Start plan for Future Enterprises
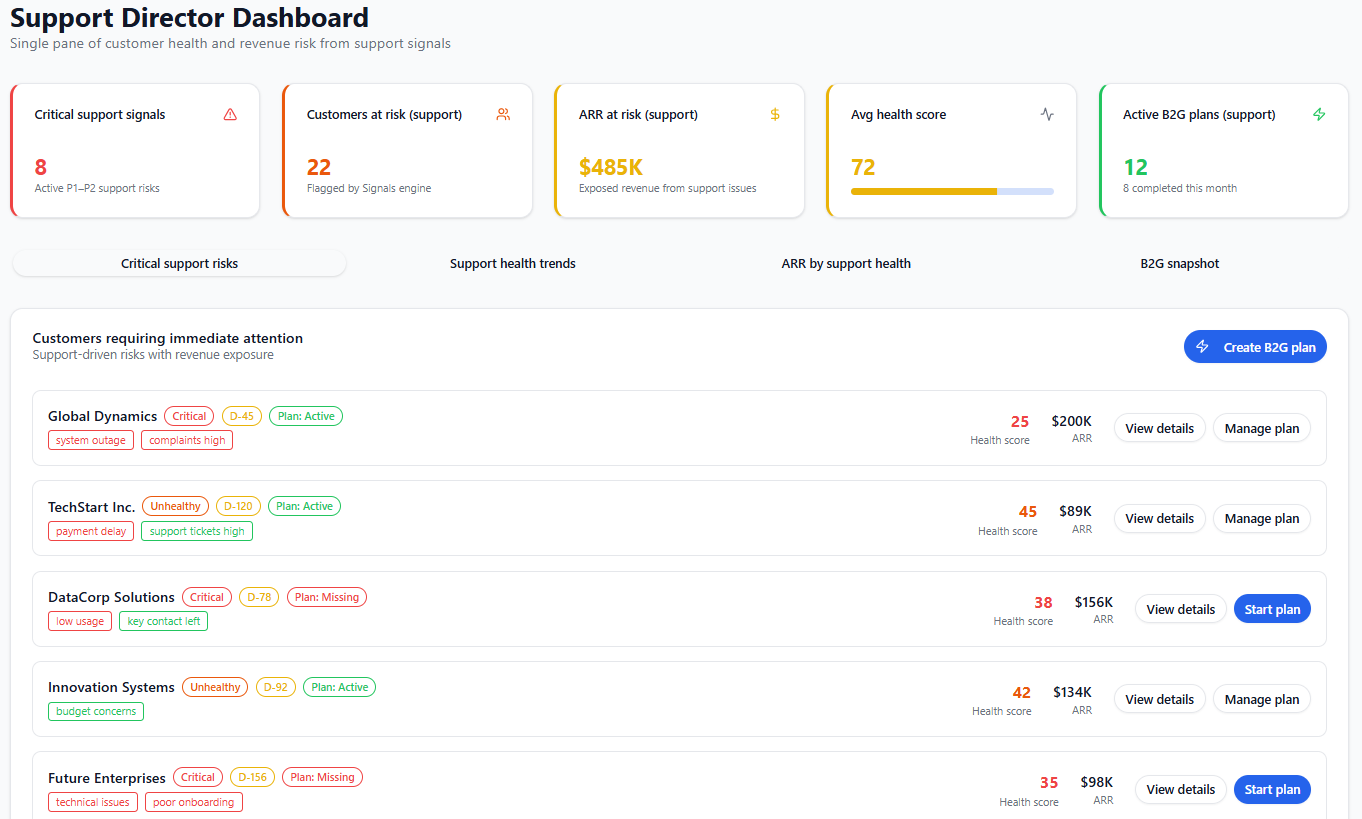This screenshot has height=819, width=1362. [1272, 790]
